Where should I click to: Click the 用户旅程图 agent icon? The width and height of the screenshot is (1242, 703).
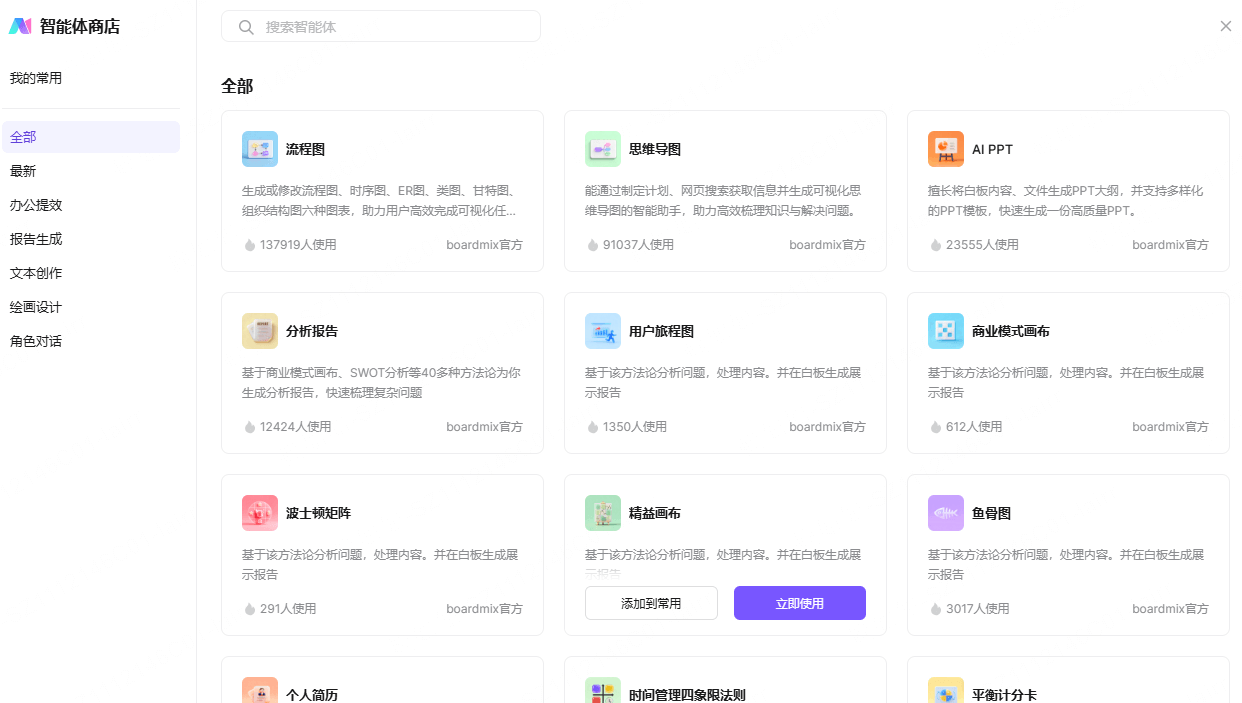coord(603,331)
